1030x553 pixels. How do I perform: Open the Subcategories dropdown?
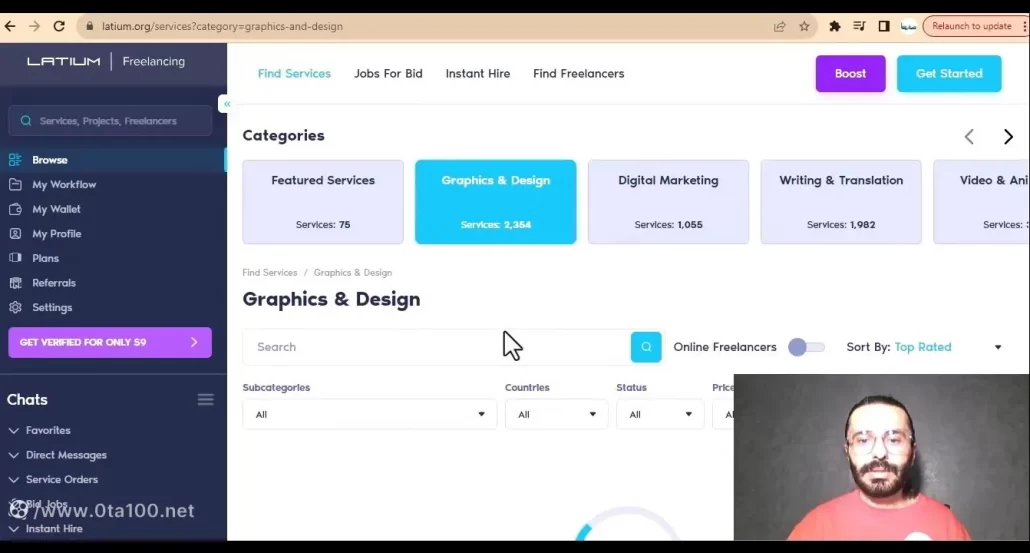[369, 414]
